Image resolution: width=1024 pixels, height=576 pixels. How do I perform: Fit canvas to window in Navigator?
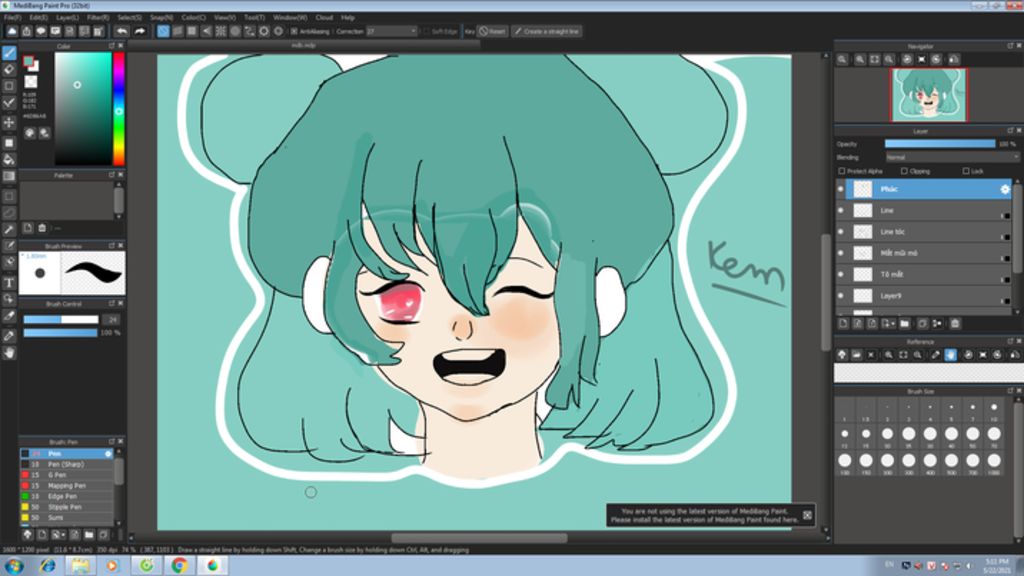pyautogui.click(x=874, y=59)
